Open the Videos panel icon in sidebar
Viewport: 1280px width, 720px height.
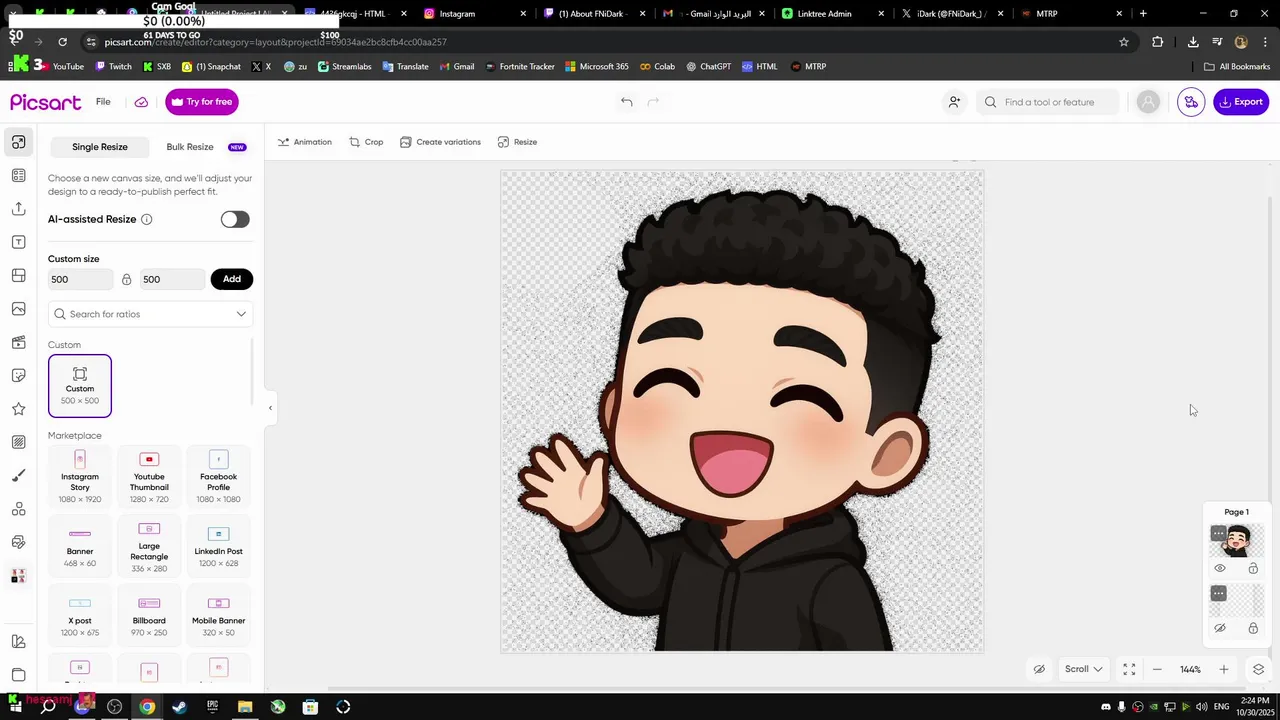click(18, 343)
